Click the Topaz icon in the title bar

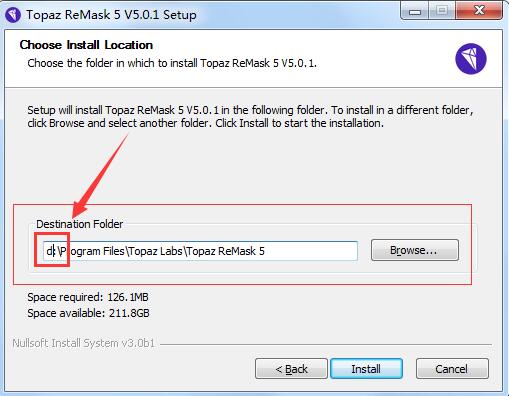click(x=13, y=15)
